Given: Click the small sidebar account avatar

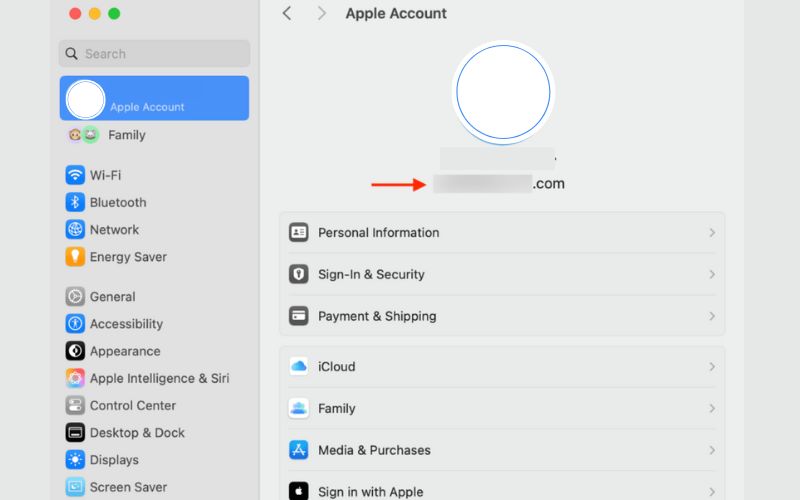Looking at the screenshot, I should tap(85, 99).
